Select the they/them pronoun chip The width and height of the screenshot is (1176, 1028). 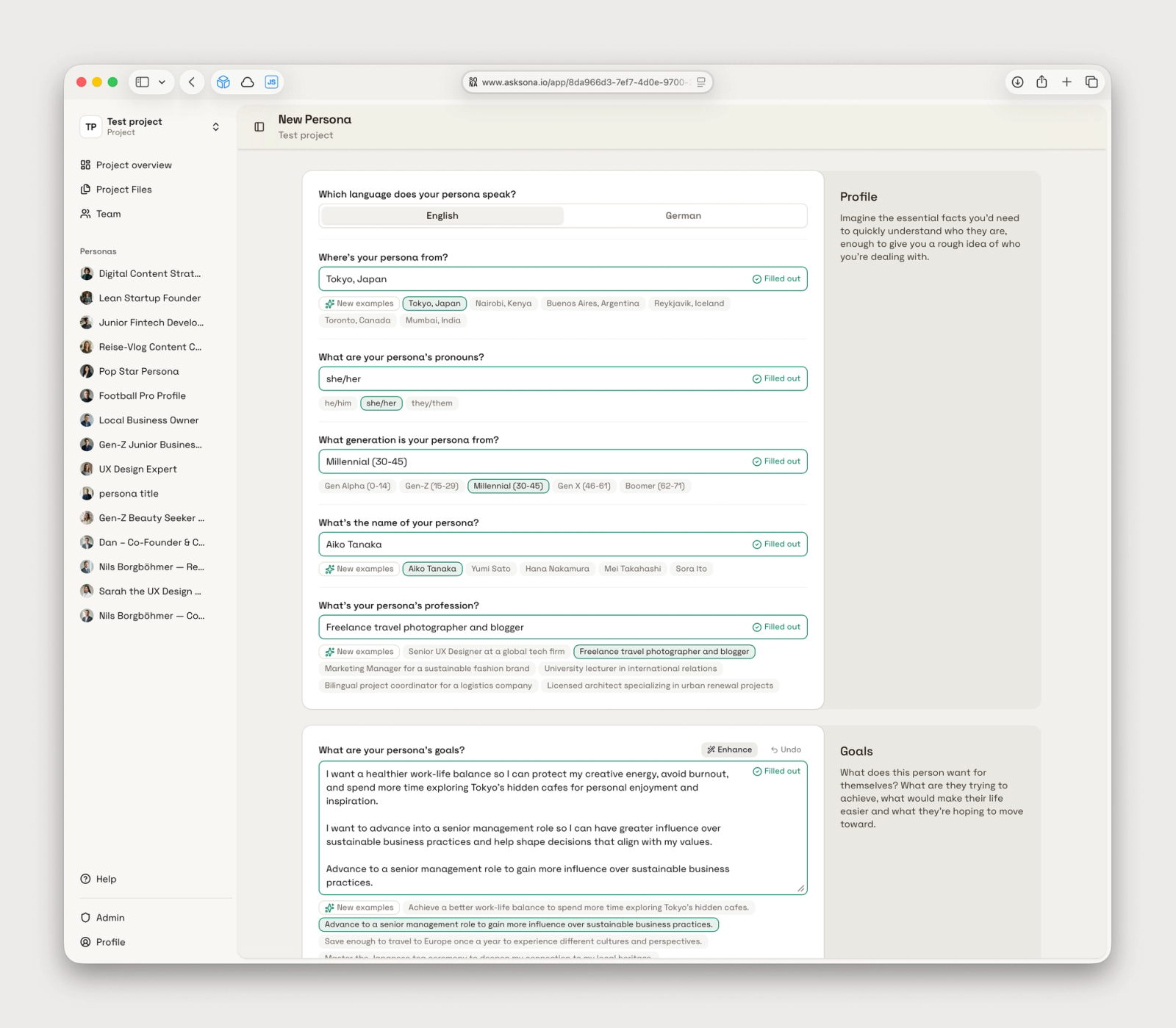(432, 403)
